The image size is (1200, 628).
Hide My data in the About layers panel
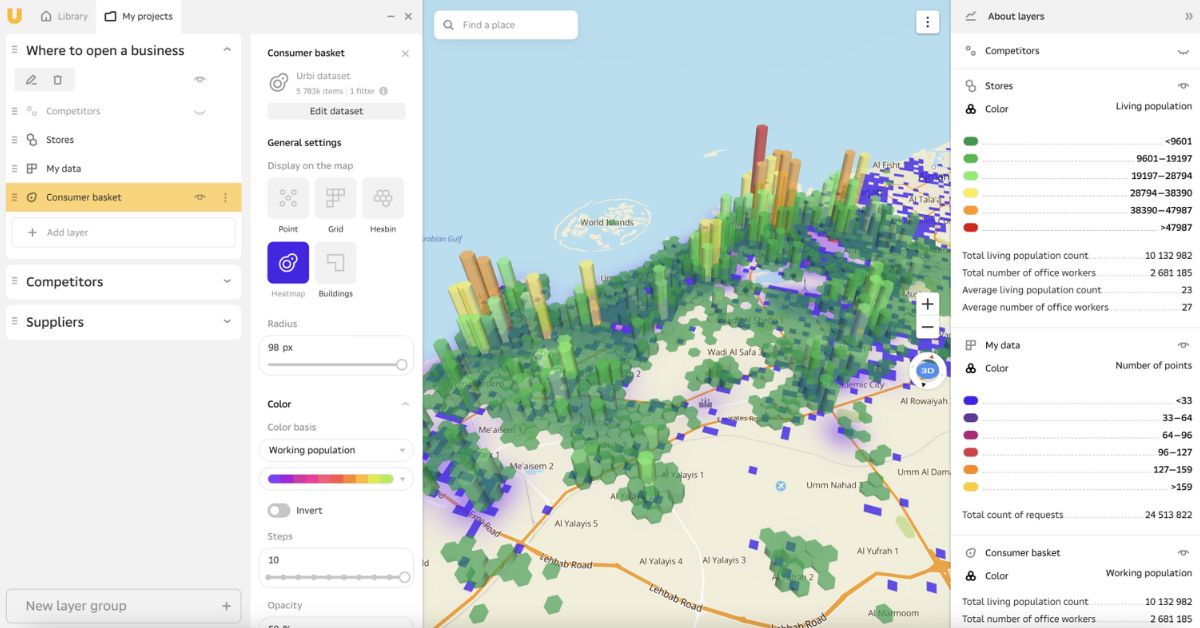[x=1183, y=345]
